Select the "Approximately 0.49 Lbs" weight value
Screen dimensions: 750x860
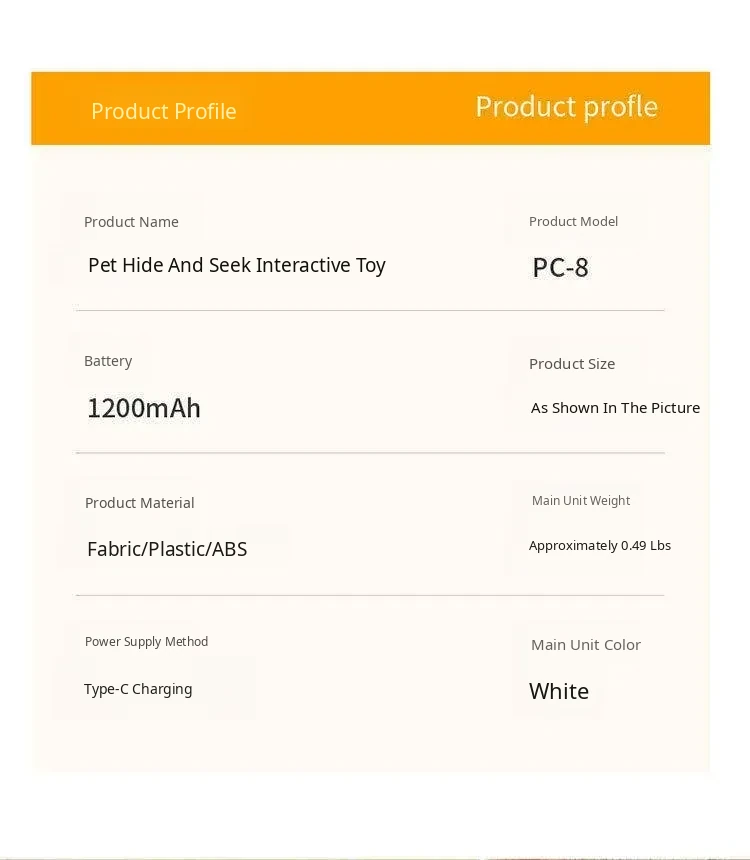click(x=600, y=545)
